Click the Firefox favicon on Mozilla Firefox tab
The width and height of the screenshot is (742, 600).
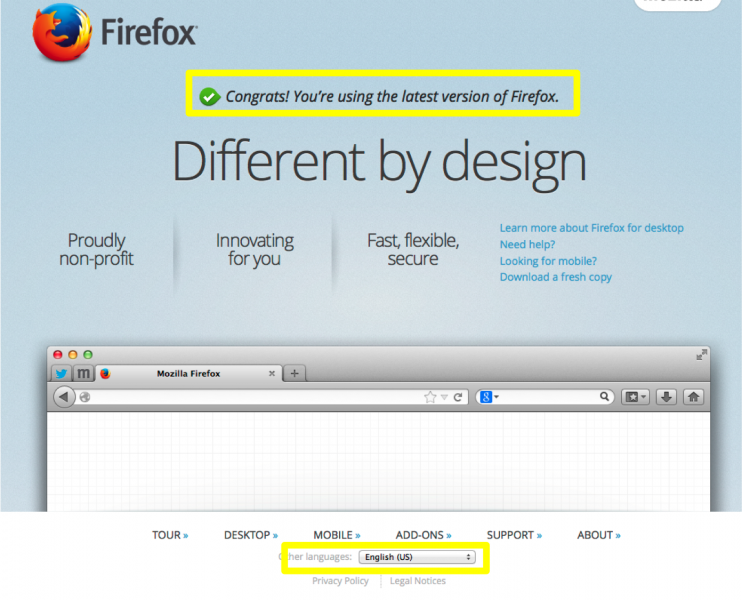pyautogui.click(x=105, y=373)
